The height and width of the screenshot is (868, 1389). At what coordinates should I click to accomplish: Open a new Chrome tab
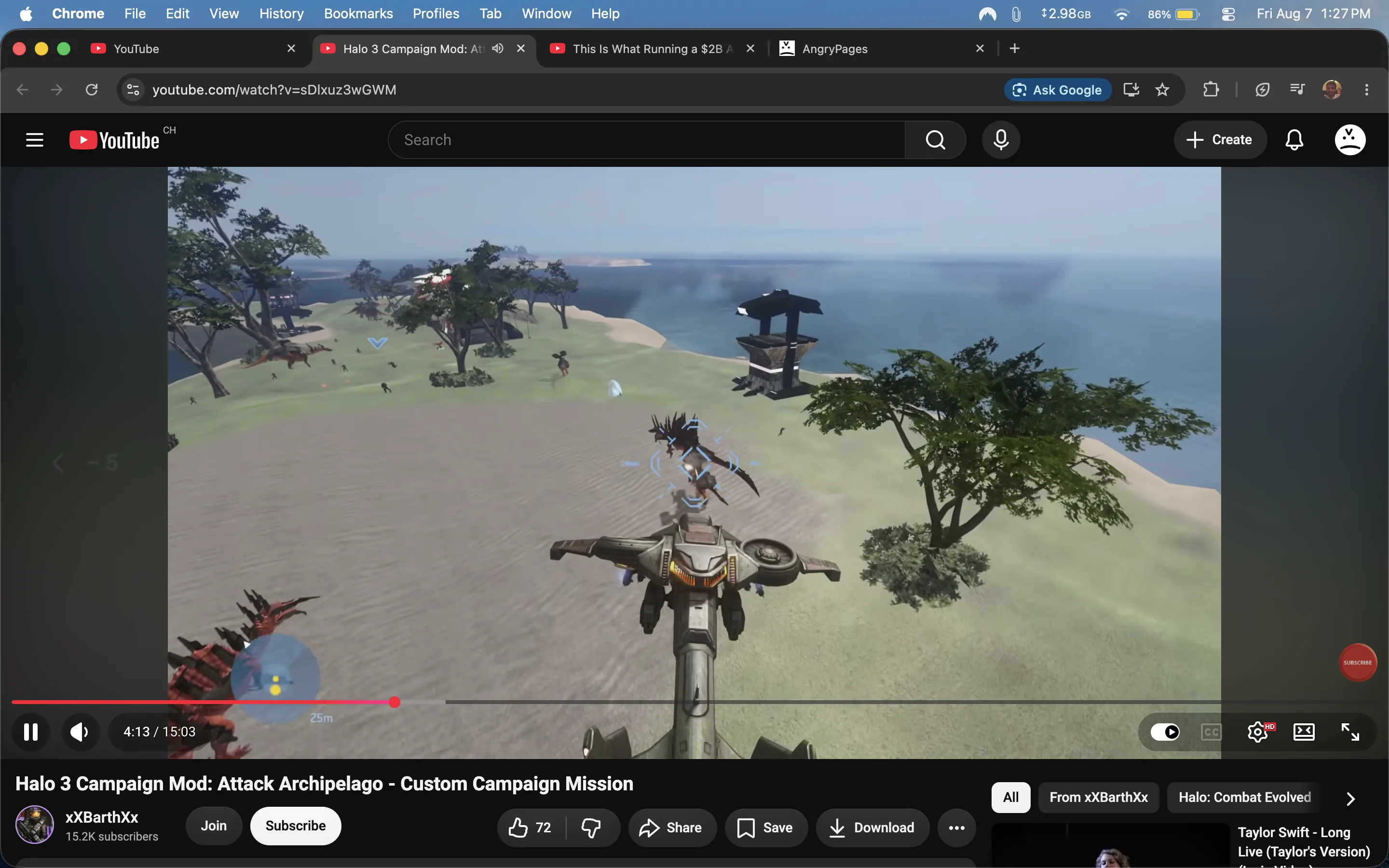click(1014, 49)
